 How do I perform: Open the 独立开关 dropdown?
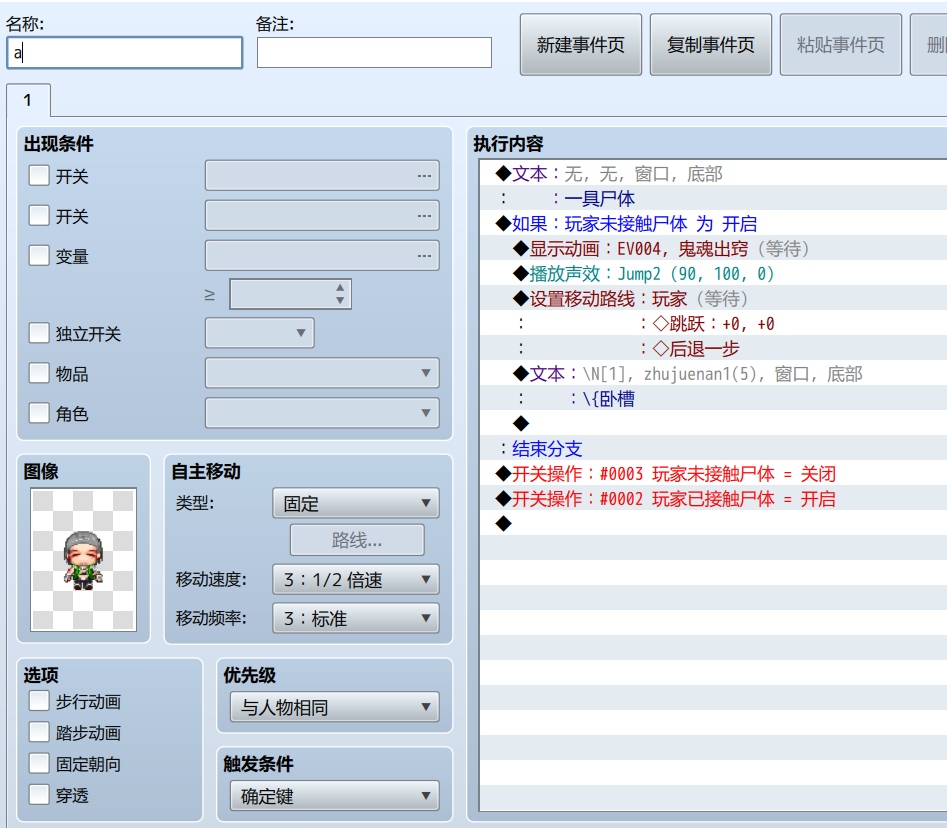pos(260,333)
